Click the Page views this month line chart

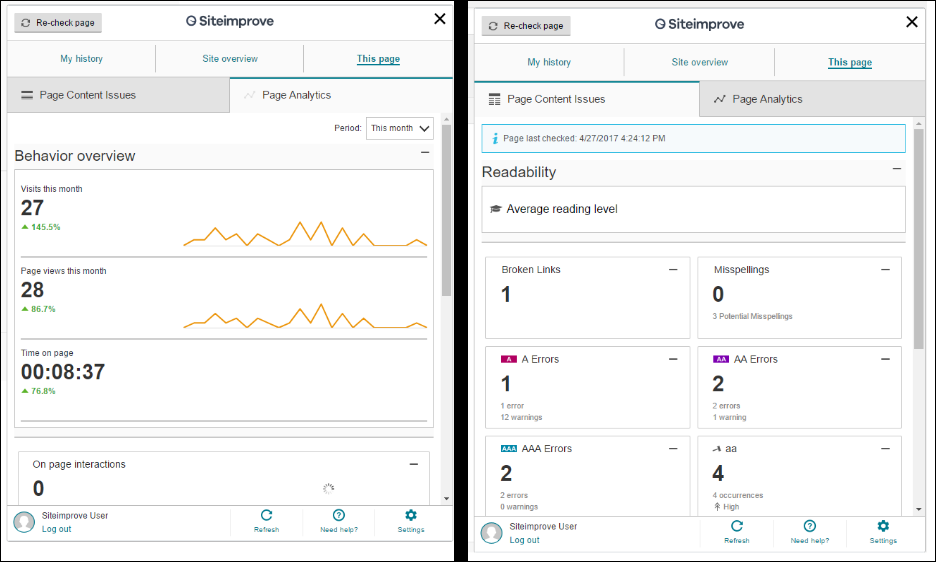(x=305, y=316)
